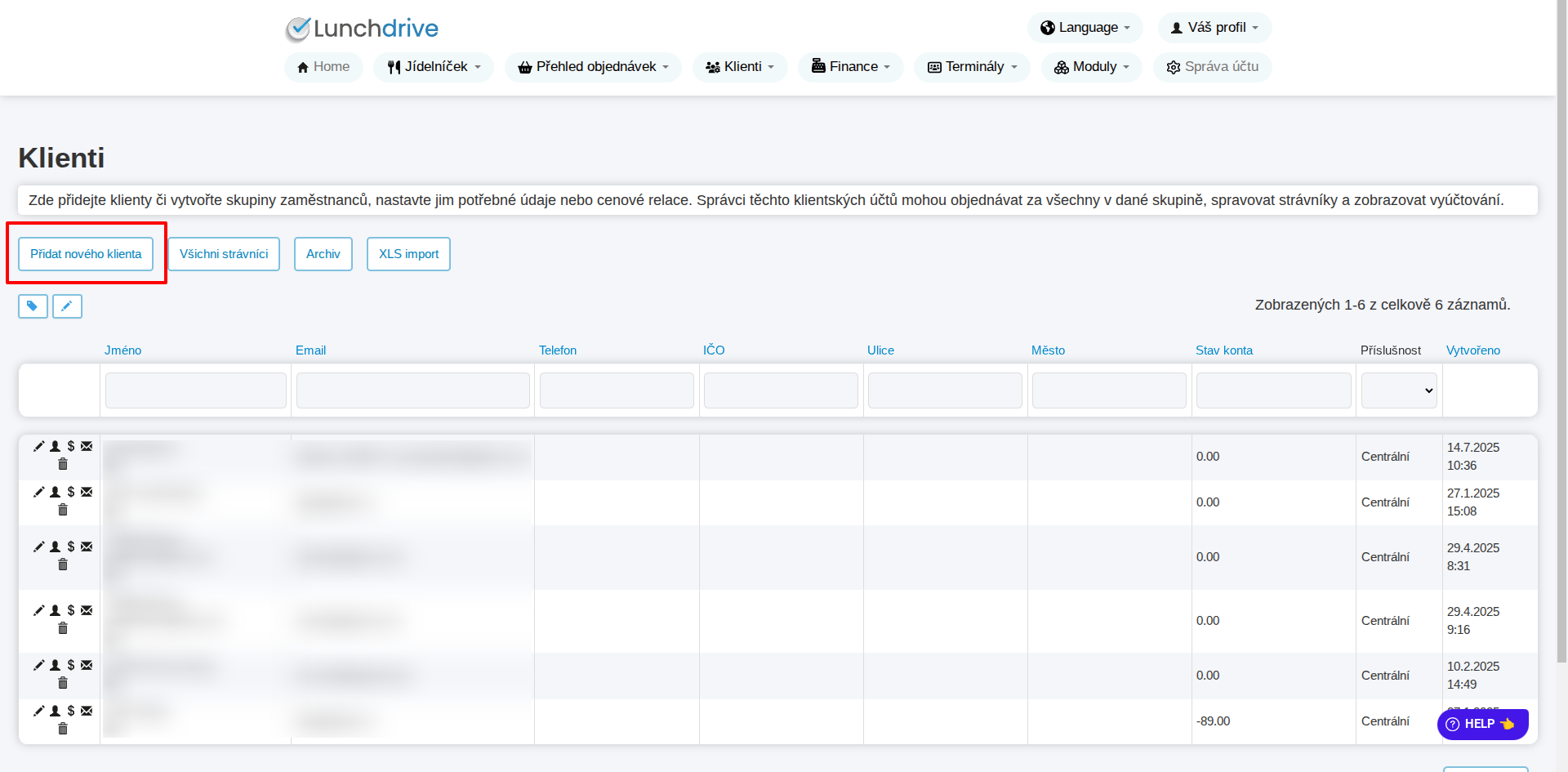Sort by the Telefon column header

point(558,350)
